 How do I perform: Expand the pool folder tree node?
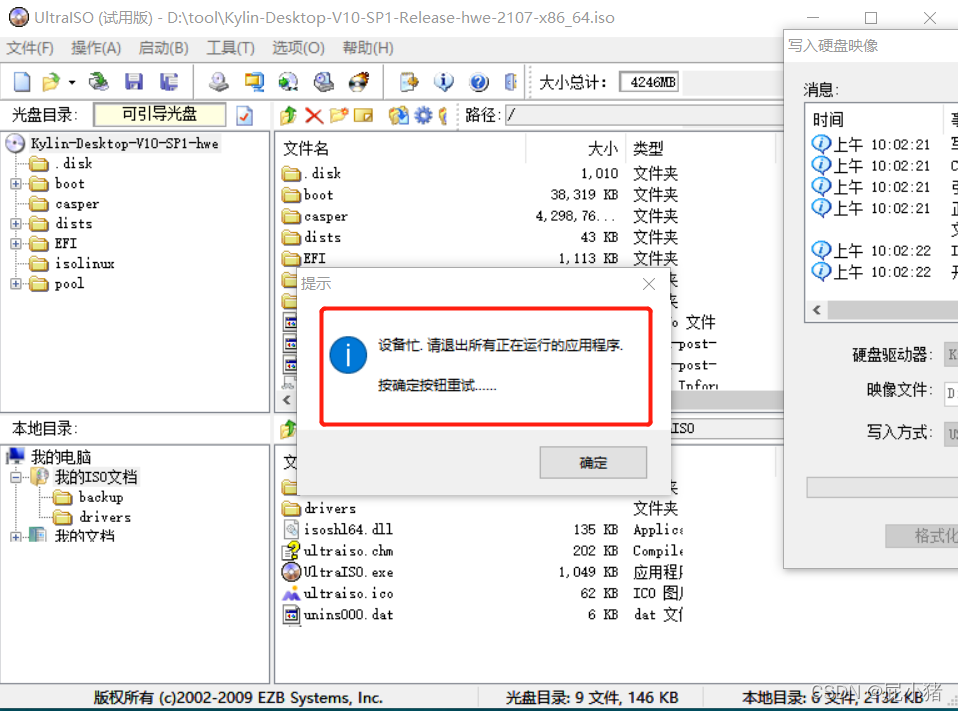pos(16,284)
